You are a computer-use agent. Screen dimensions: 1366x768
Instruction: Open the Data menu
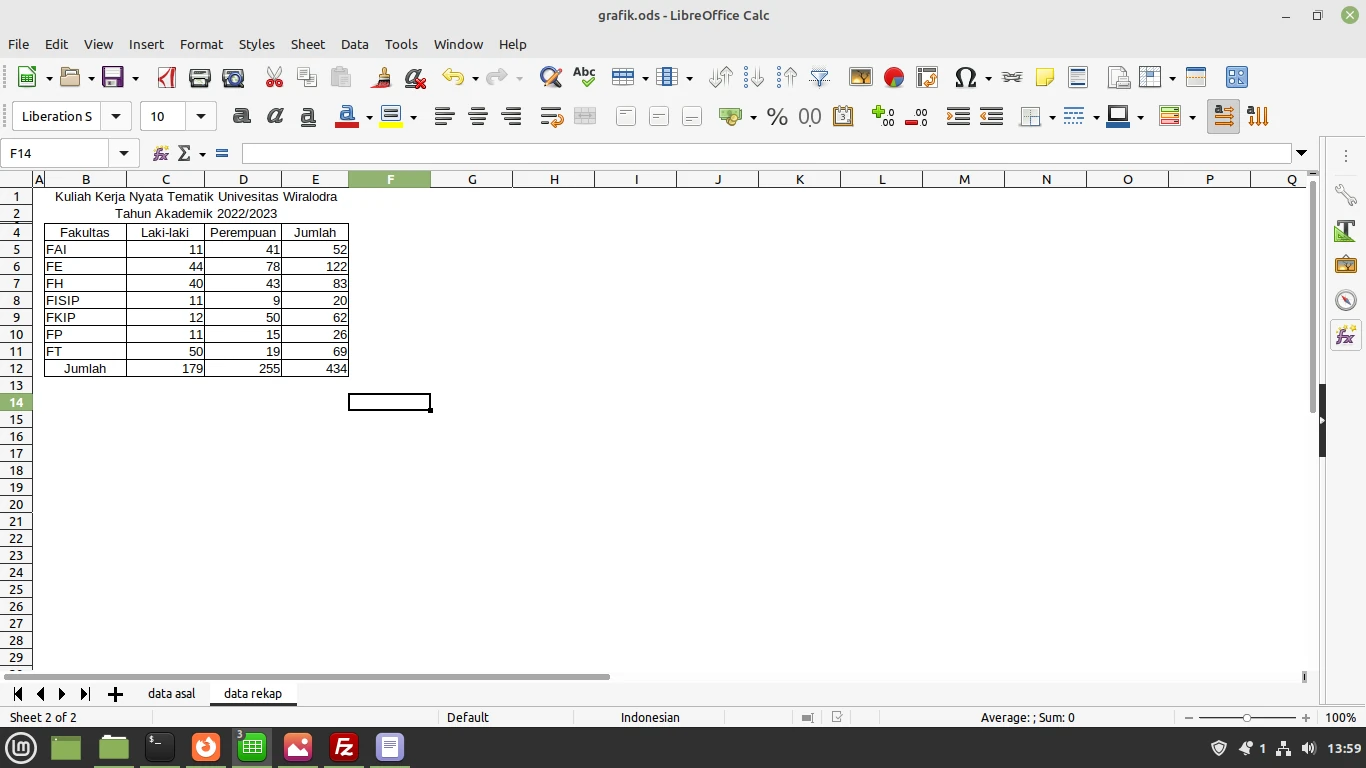355,44
